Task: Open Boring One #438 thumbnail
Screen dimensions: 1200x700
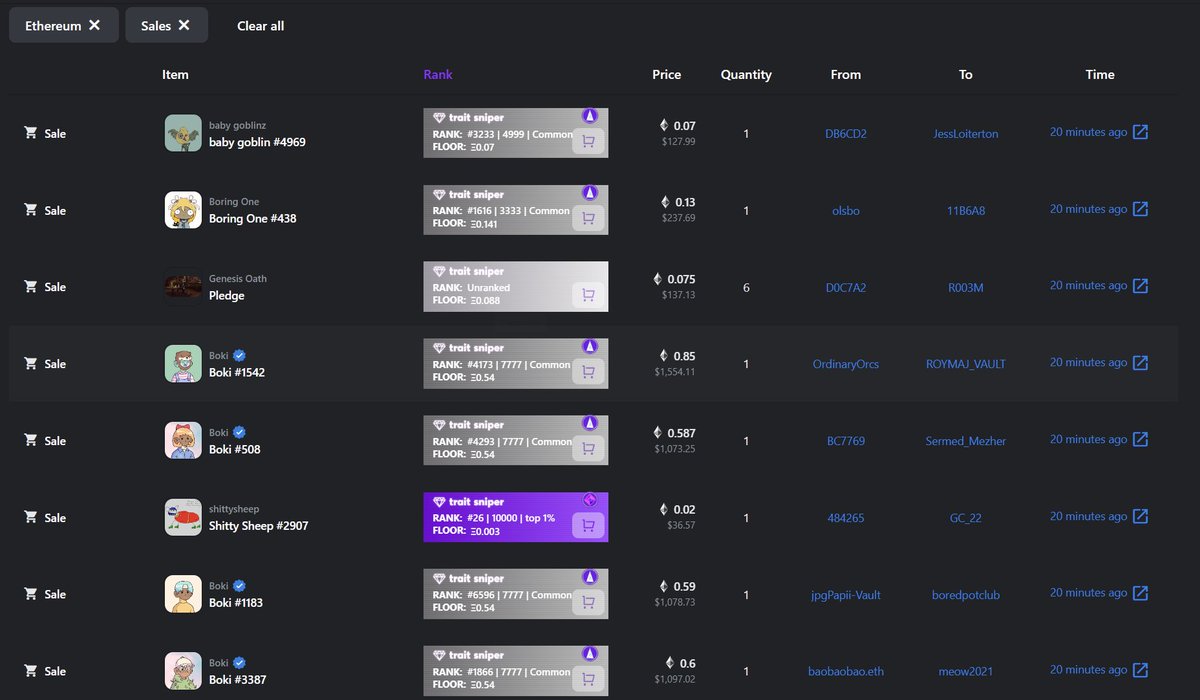Action: click(183, 210)
